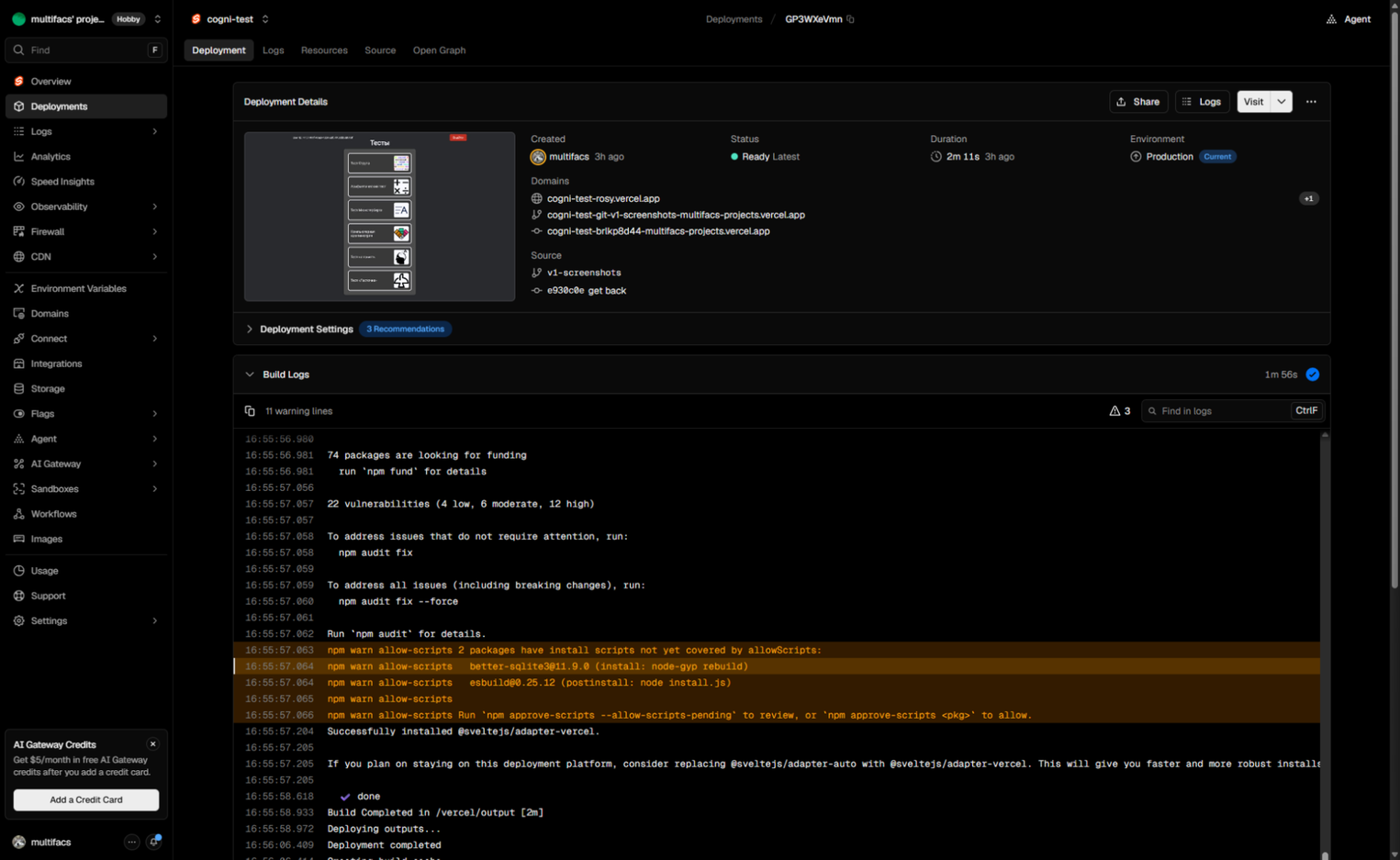Viewport: 1400px width, 860px height.
Task: Expand the Observability sidebar submenu
Action: tap(154, 207)
